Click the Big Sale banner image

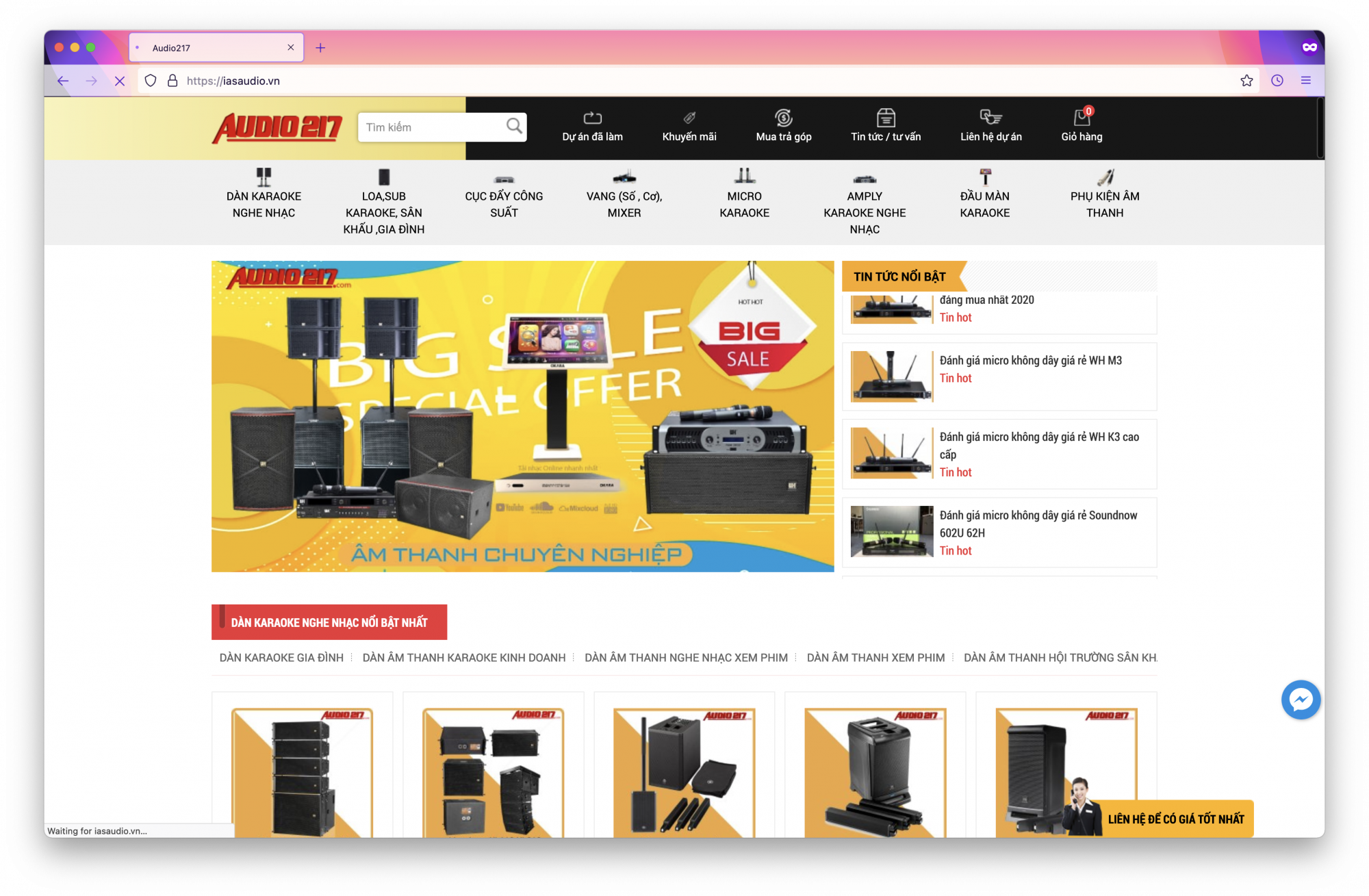coord(522,416)
